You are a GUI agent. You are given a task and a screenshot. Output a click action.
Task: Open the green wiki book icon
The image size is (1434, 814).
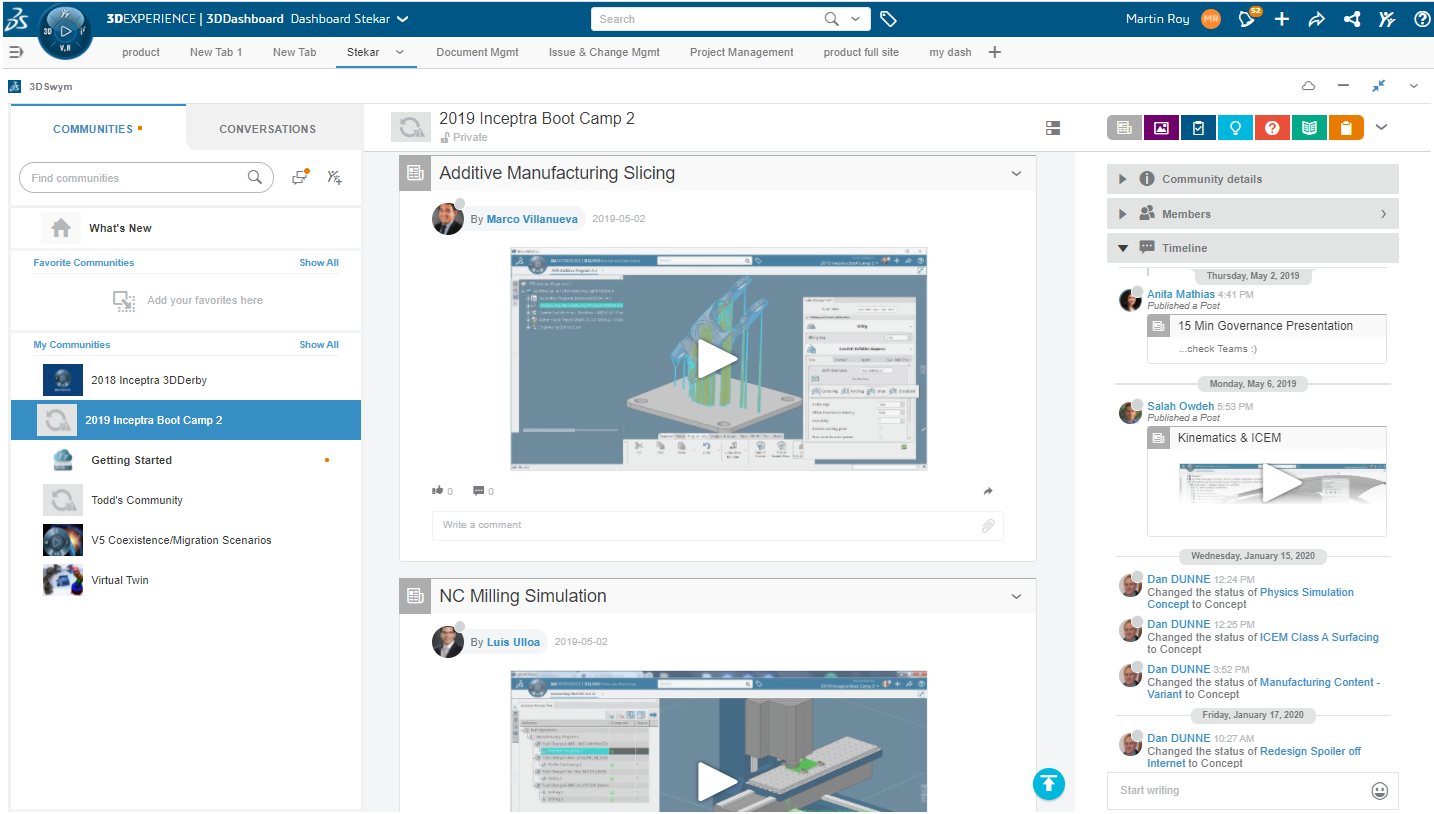pos(1309,128)
